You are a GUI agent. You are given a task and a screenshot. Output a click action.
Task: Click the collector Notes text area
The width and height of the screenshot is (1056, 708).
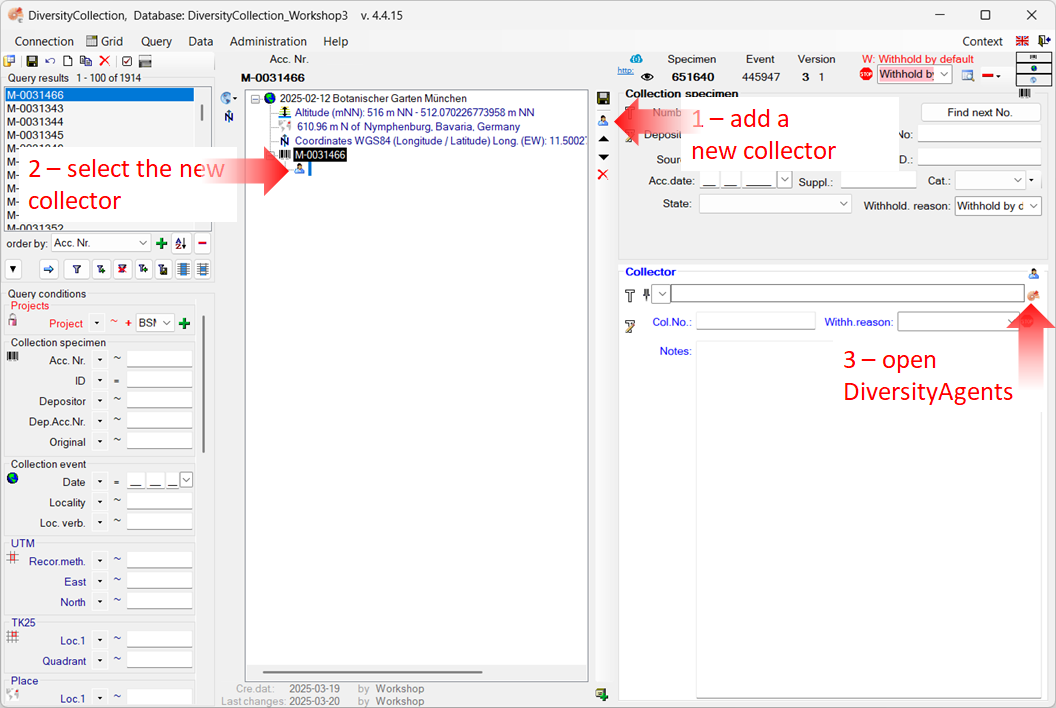(869, 520)
